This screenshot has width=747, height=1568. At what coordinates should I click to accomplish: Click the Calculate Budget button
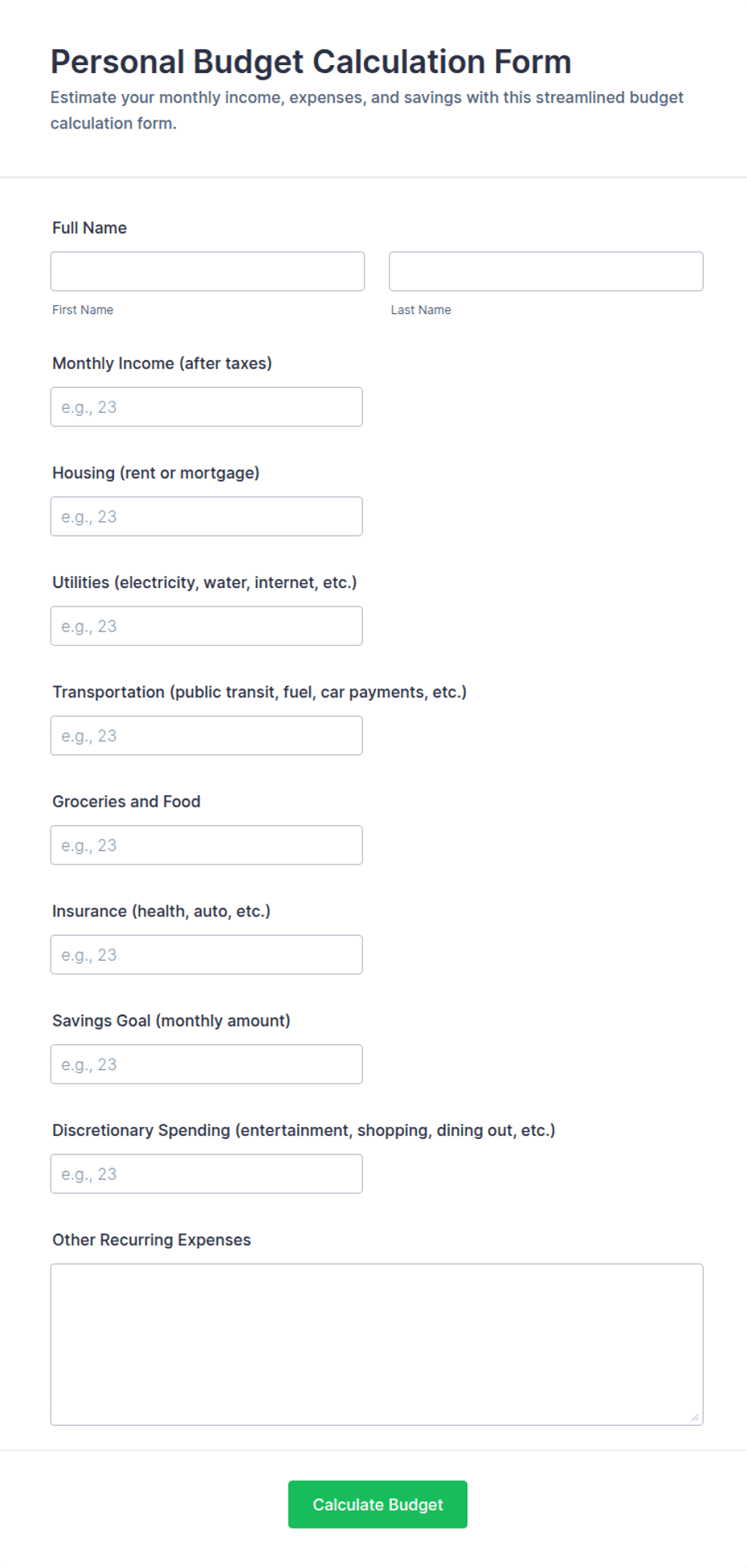click(x=378, y=1505)
